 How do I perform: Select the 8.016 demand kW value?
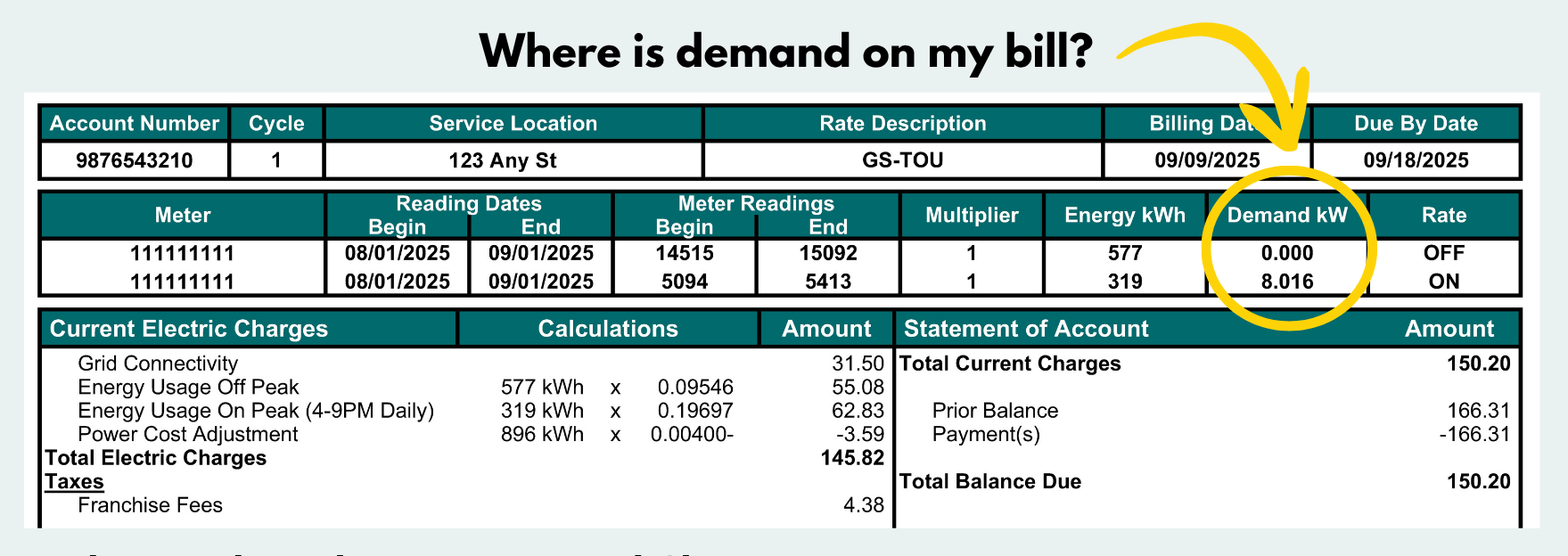click(x=1286, y=282)
